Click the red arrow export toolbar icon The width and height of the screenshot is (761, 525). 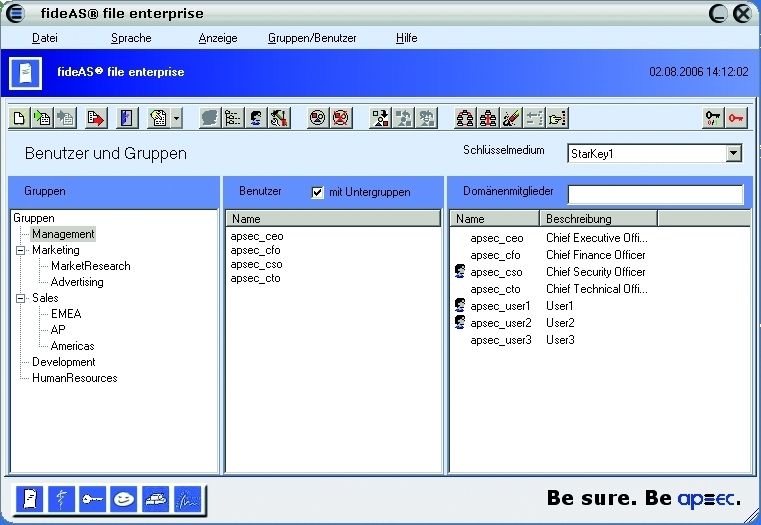click(x=96, y=118)
